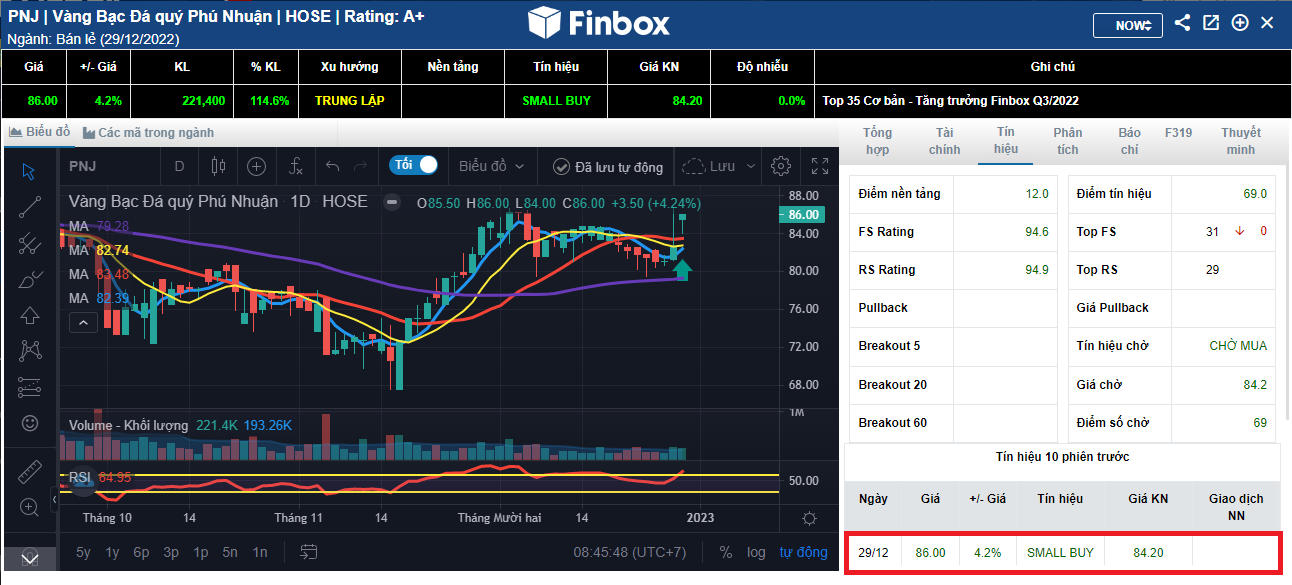Toggle the Tối dark mode switch
Viewport: 1292px width, 585px height.
tap(414, 165)
